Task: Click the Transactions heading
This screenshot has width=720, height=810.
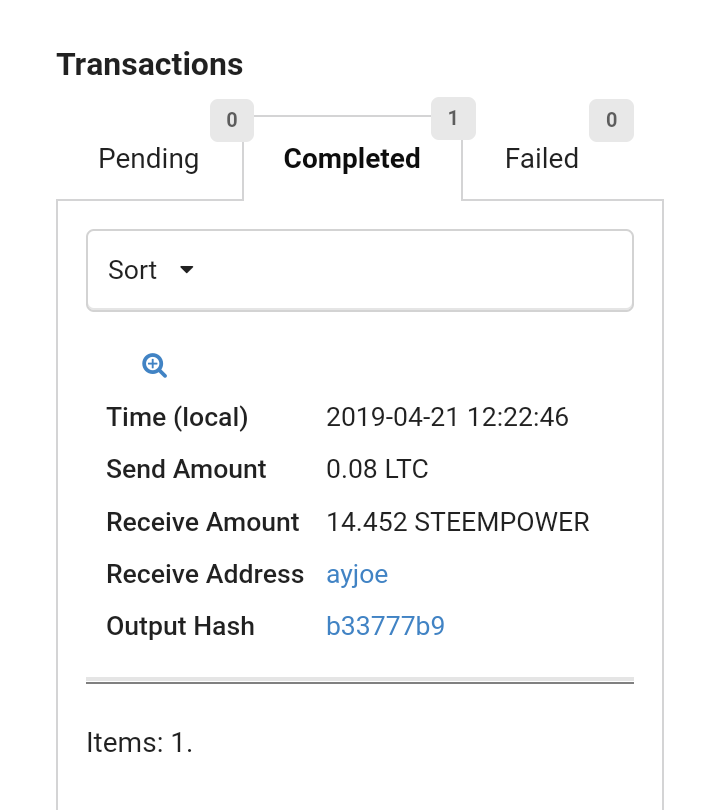Action: point(150,64)
